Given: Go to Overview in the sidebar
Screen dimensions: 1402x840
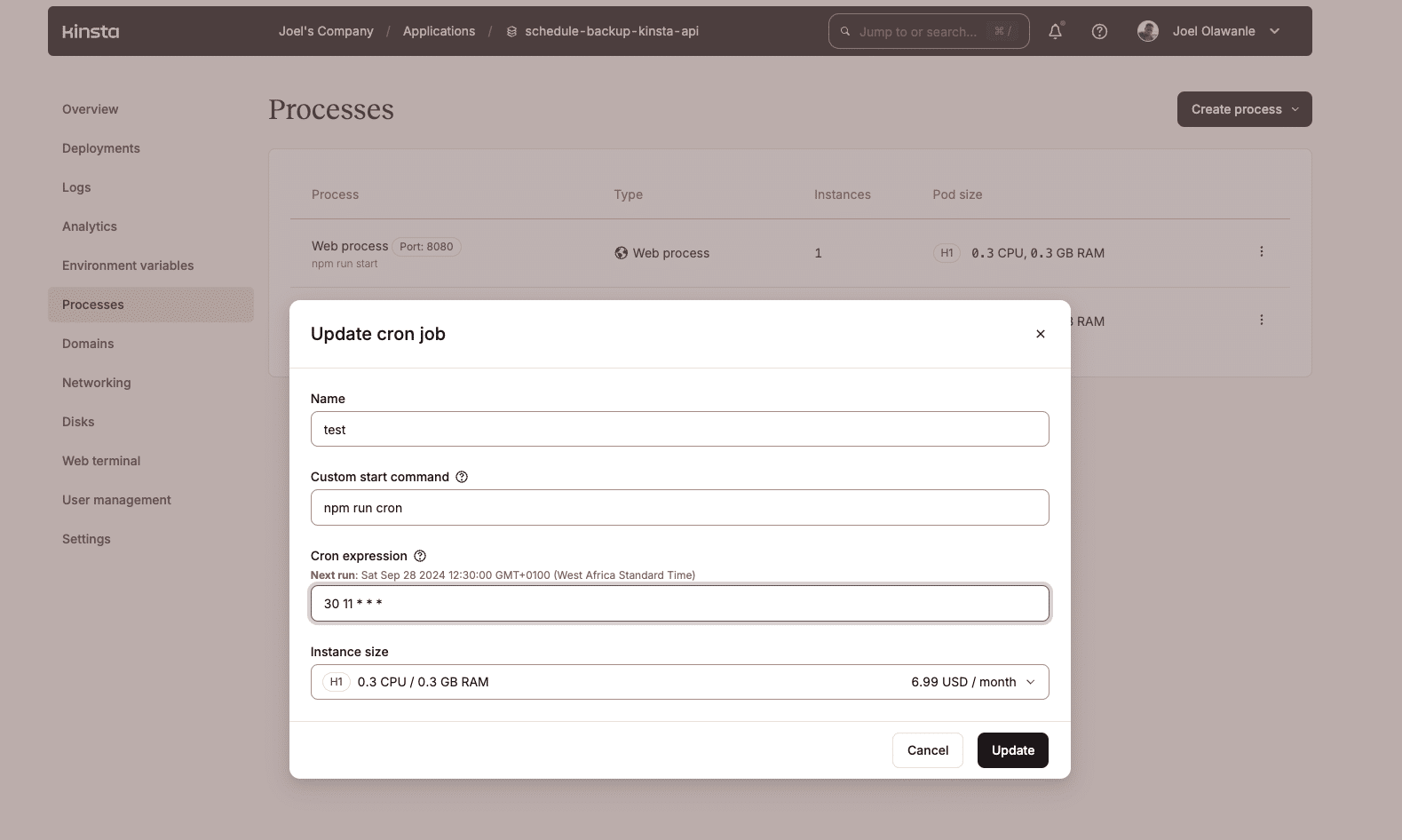Looking at the screenshot, I should [91, 109].
